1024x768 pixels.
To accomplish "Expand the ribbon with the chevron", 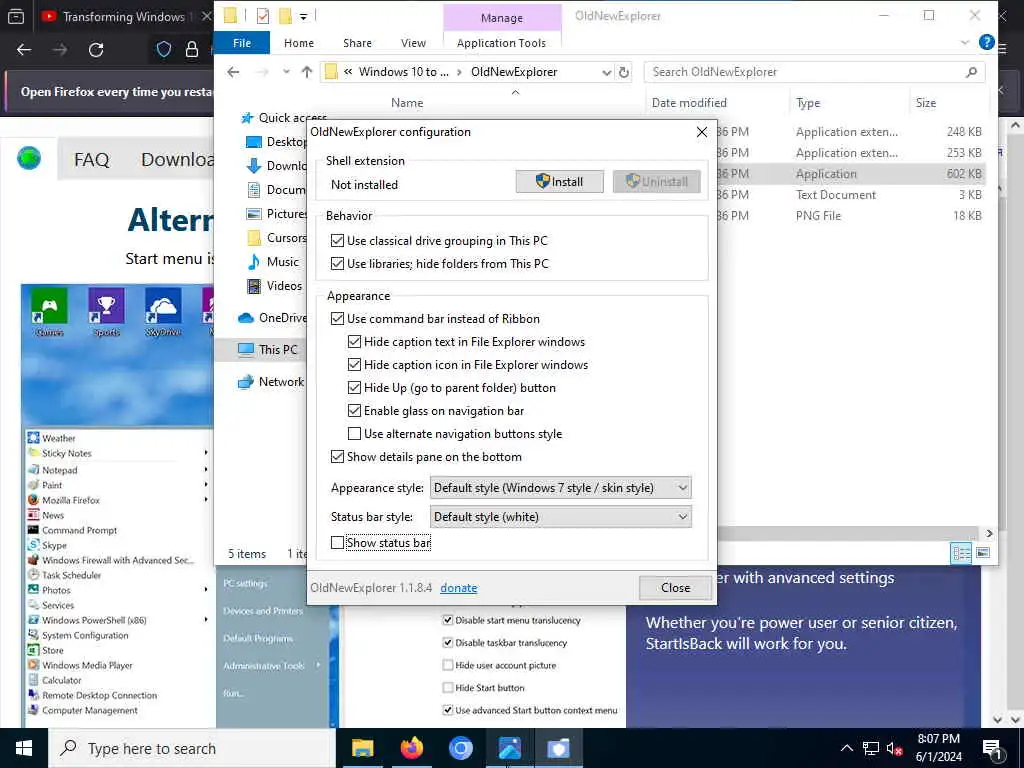I will pos(965,43).
